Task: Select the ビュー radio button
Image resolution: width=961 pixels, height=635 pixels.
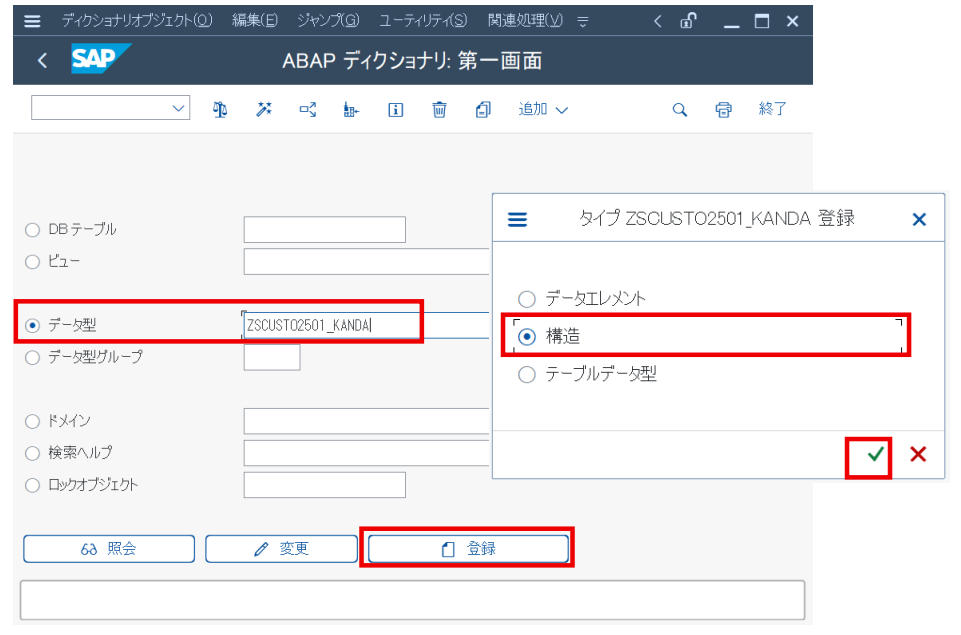Action: (x=32, y=262)
